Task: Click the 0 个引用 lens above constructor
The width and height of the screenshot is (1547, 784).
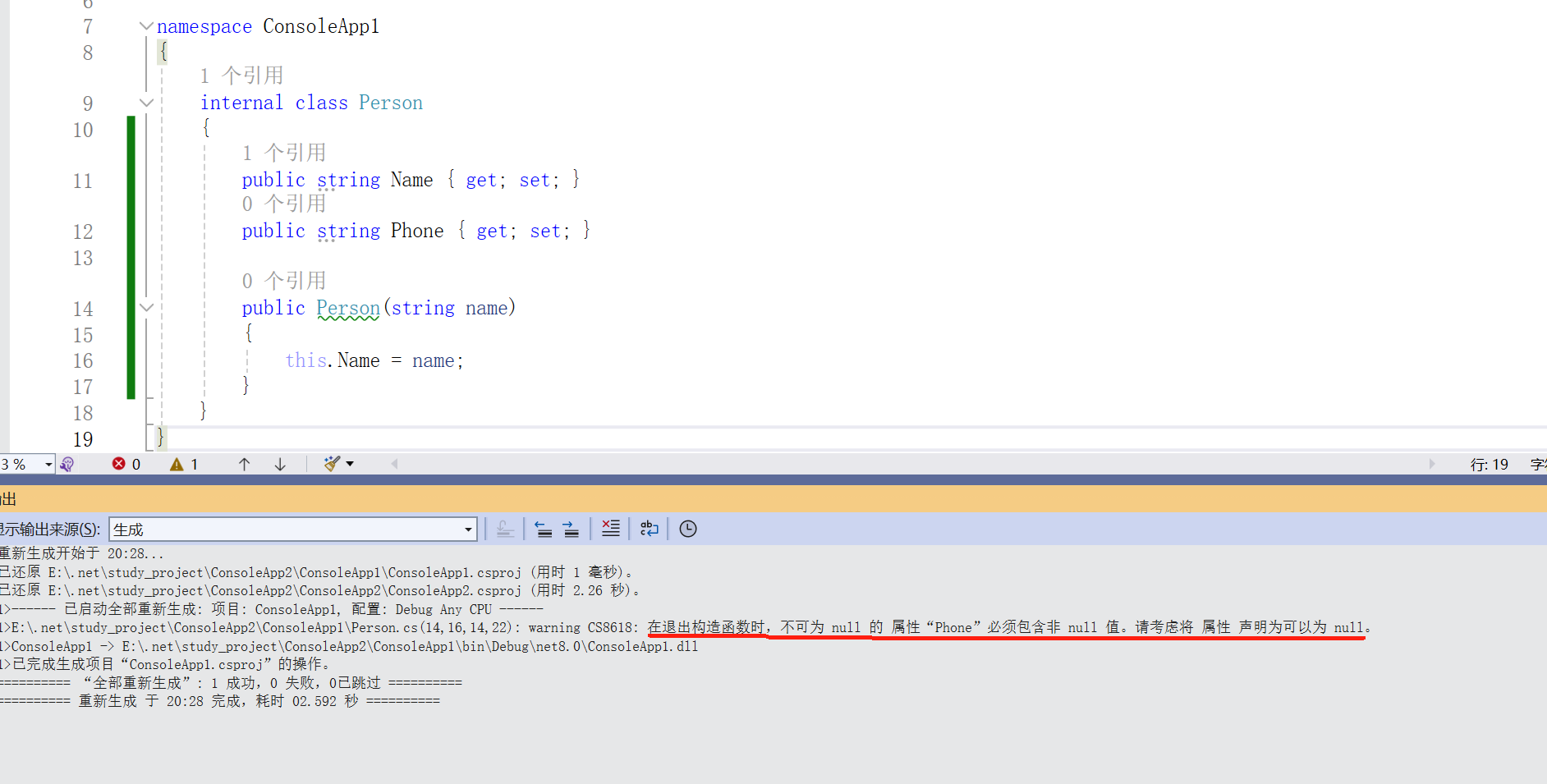Action: (284, 281)
